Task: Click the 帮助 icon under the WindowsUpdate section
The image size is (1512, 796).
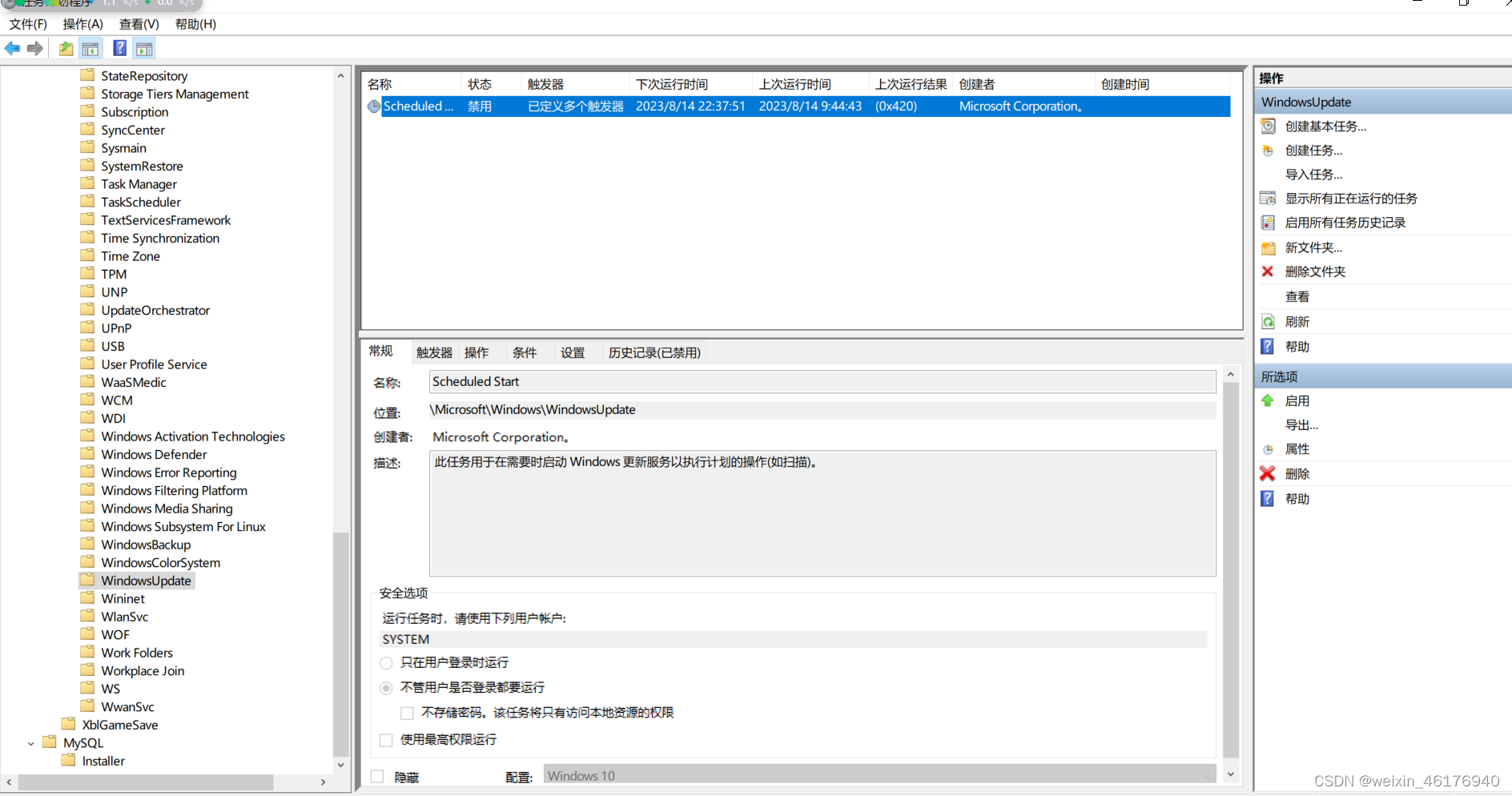Action: coord(1268,347)
